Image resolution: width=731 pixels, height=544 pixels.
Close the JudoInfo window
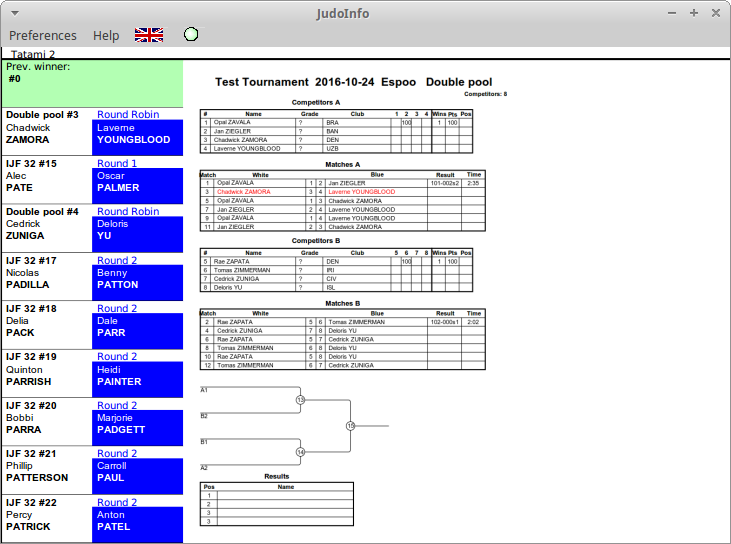(x=715, y=13)
